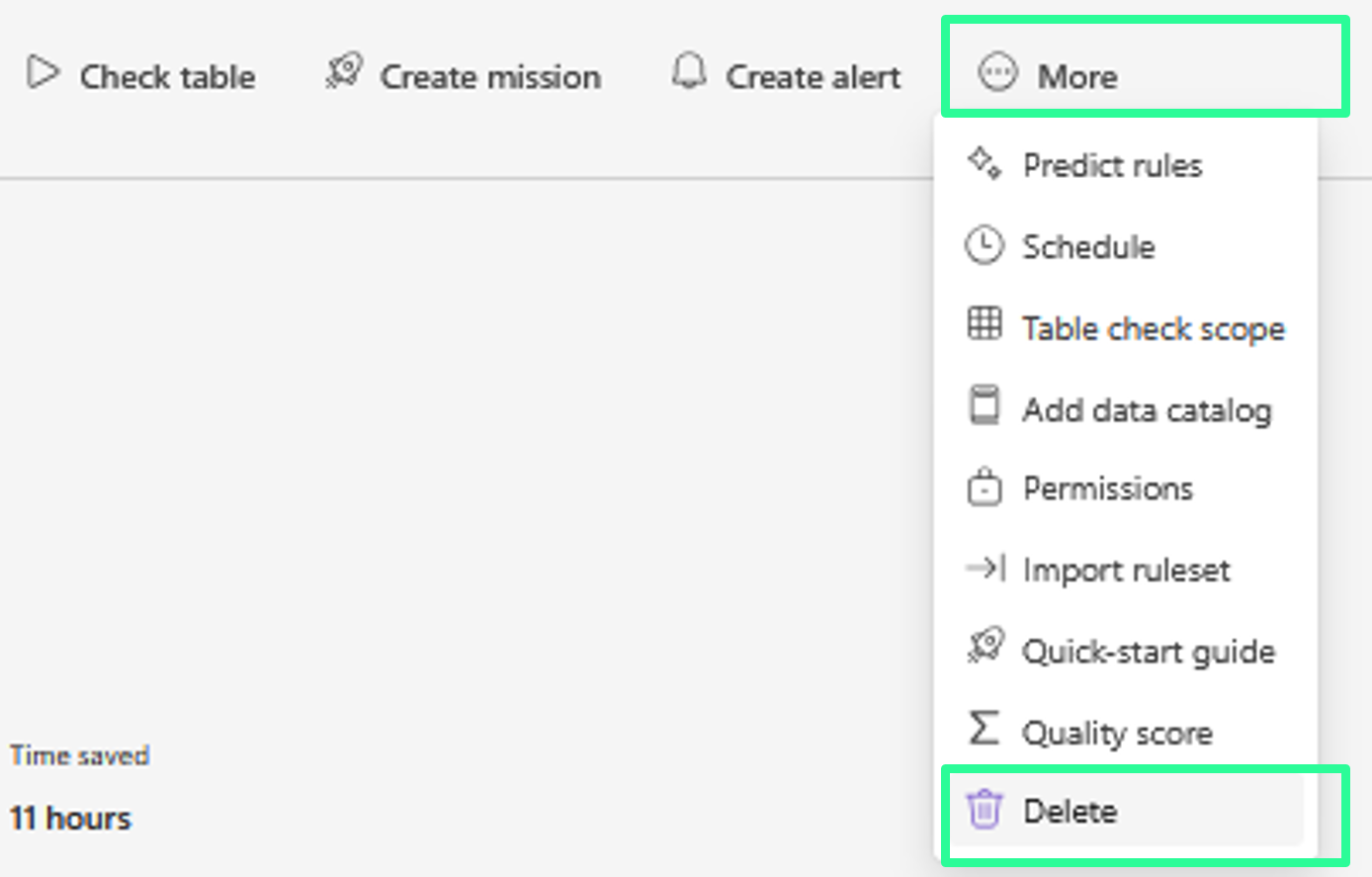Click the sigma icon beside Quality score
1372x877 pixels.
[x=984, y=729]
